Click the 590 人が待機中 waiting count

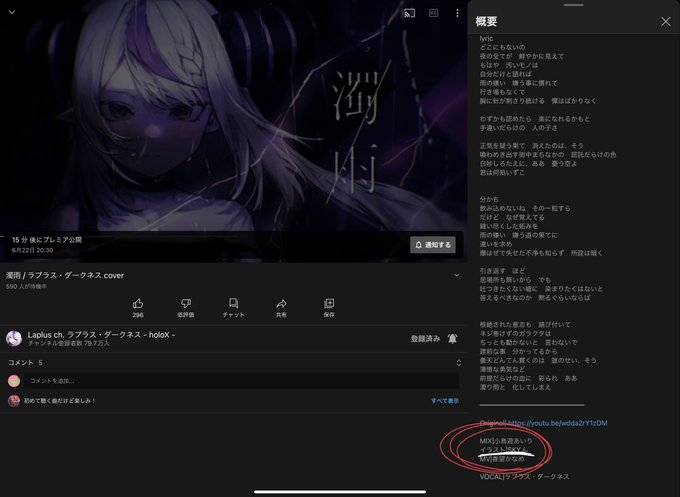[26, 287]
